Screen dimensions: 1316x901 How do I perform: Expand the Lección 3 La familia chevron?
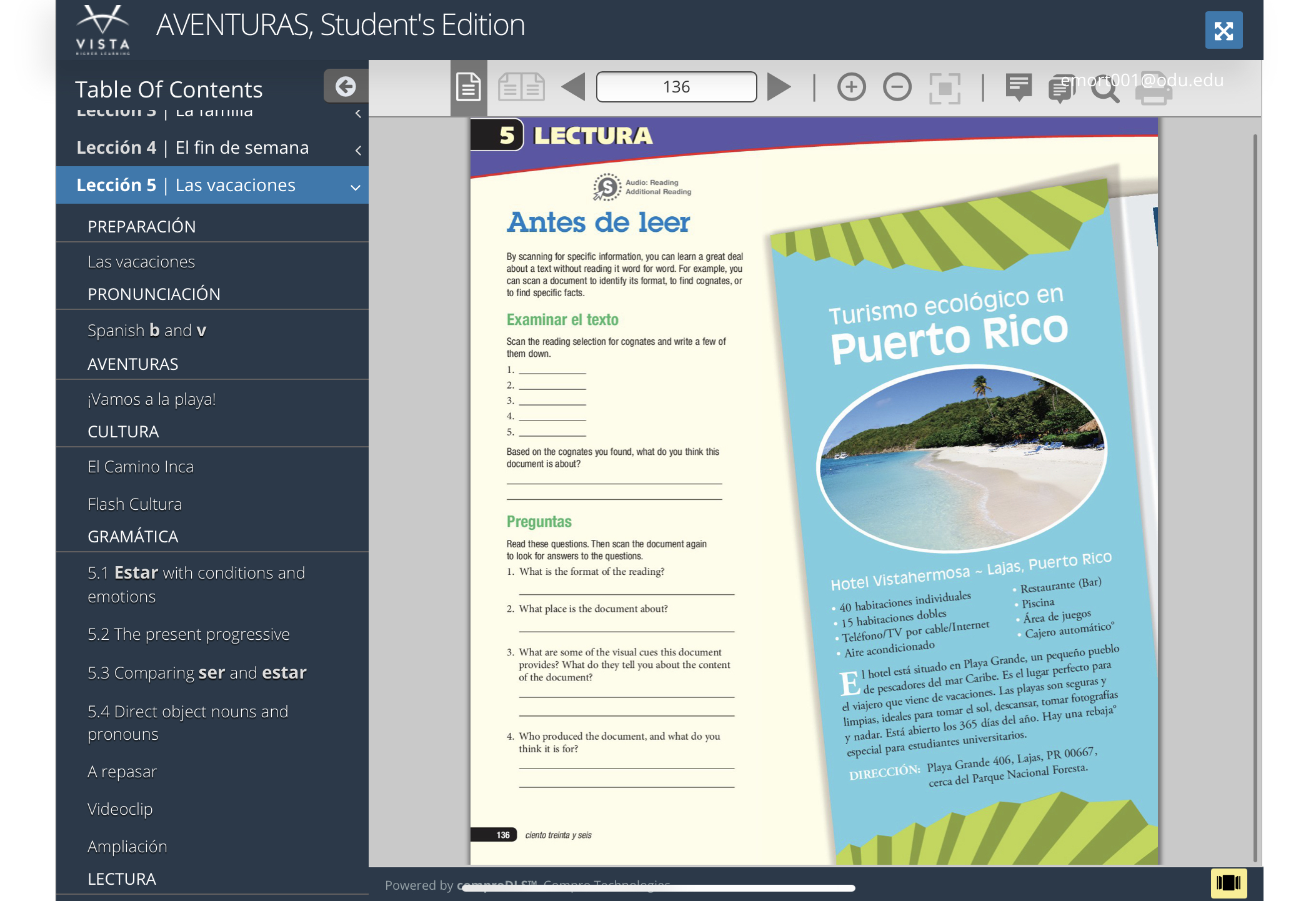[358, 113]
